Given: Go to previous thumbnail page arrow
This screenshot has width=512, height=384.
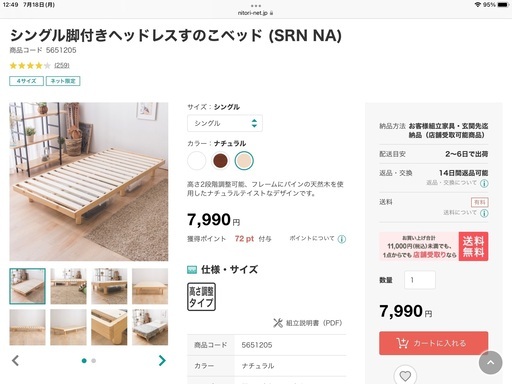Looking at the screenshot, I should [15, 360].
